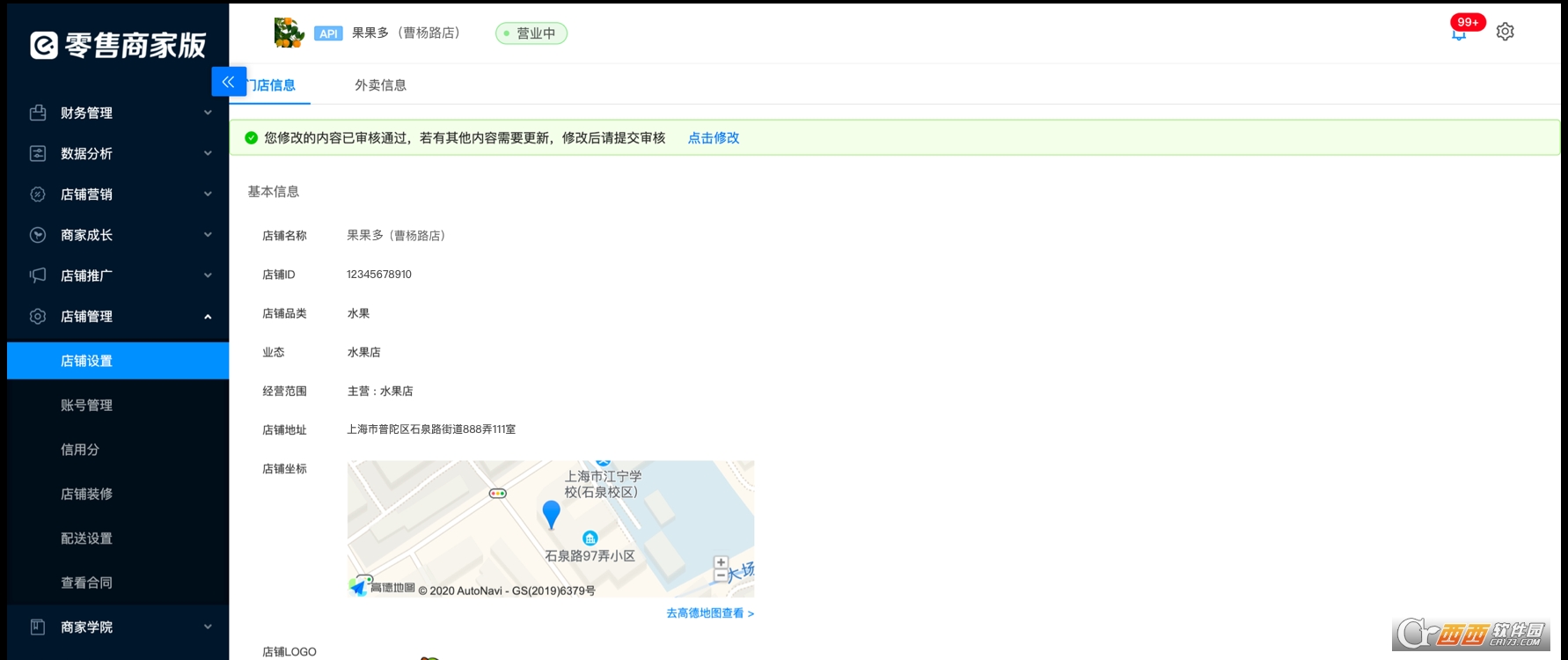Switch to the 门店信息 tab
The height and width of the screenshot is (660, 1568).
pos(270,85)
